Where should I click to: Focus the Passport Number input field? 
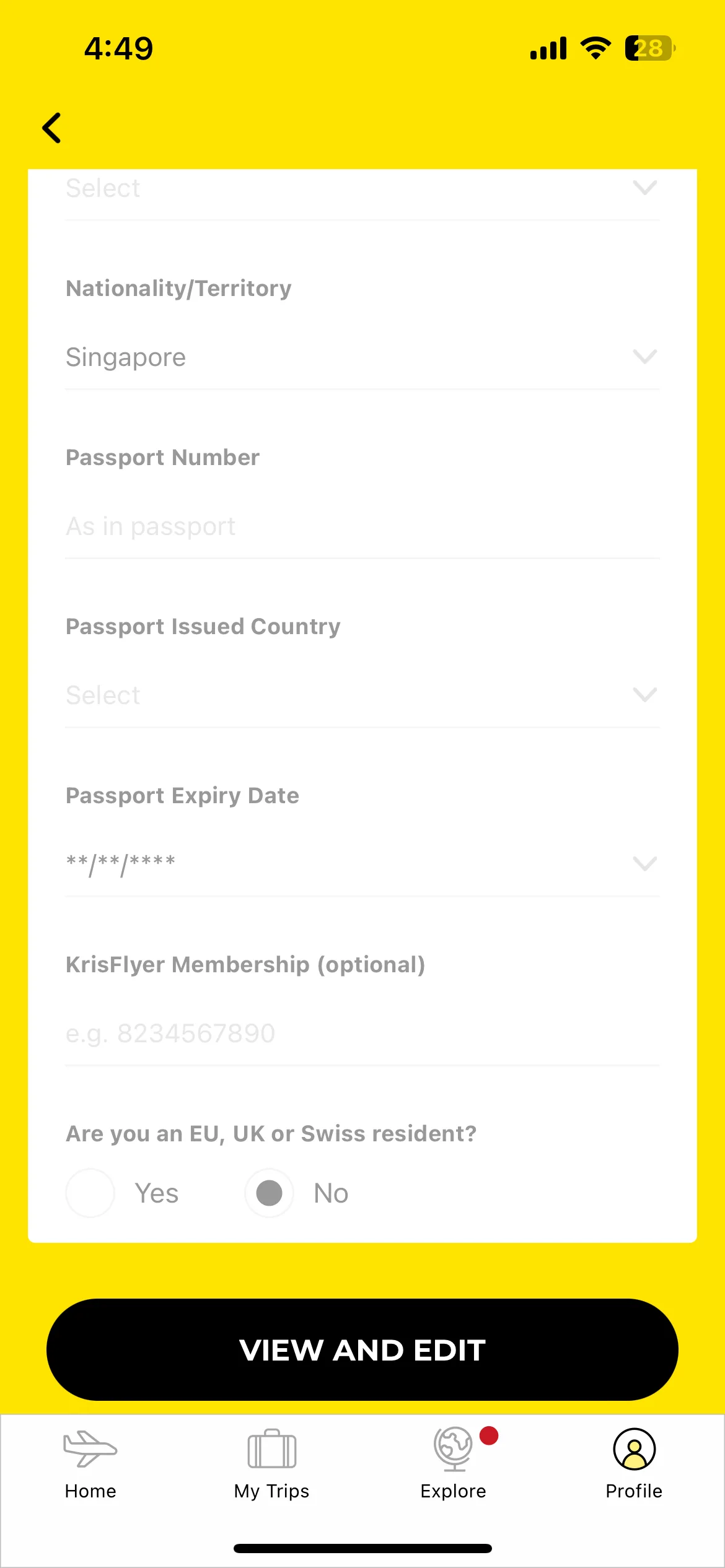coord(362,526)
